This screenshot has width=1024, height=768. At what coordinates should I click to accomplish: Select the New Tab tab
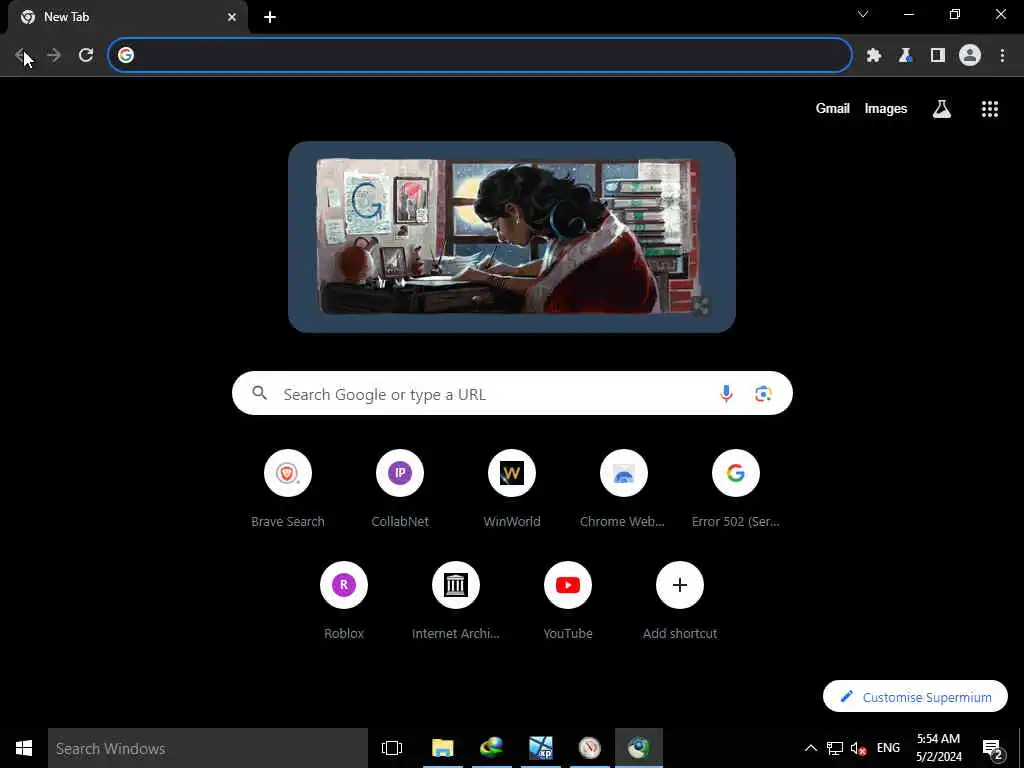pyautogui.click(x=127, y=17)
